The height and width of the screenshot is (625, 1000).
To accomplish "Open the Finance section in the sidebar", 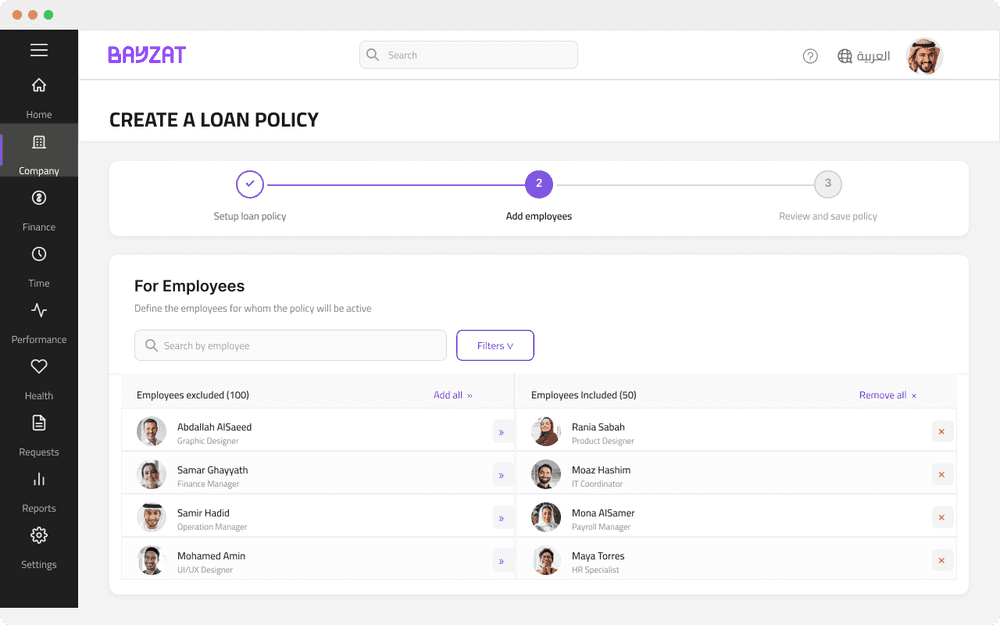I will pos(38,197).
